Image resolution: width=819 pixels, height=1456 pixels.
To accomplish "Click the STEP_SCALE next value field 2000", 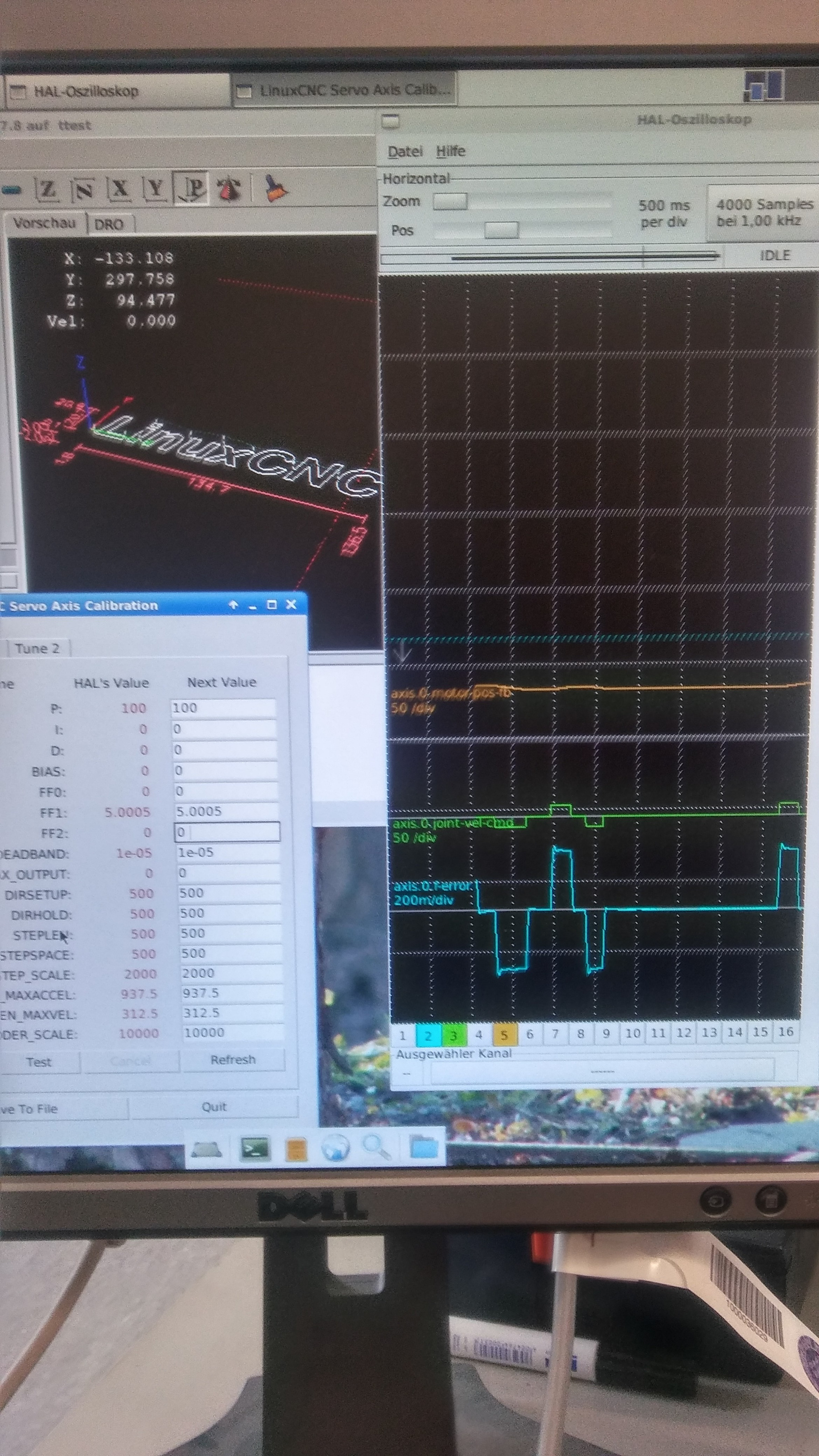I will (231, 973).
